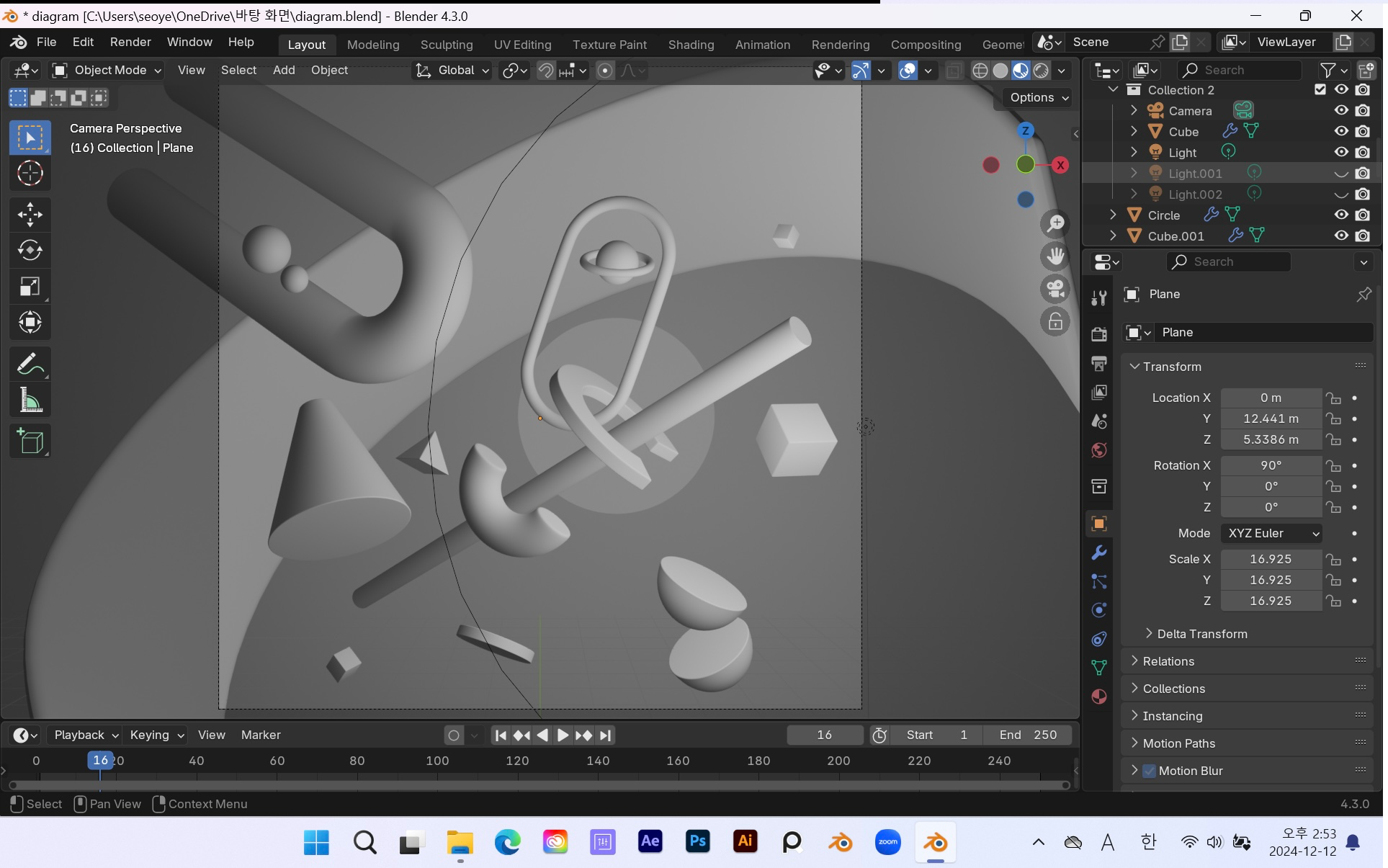1388x868 pixels.
Task: Toggle the Motion Blur checkbox
Action: coord(1149,771)
